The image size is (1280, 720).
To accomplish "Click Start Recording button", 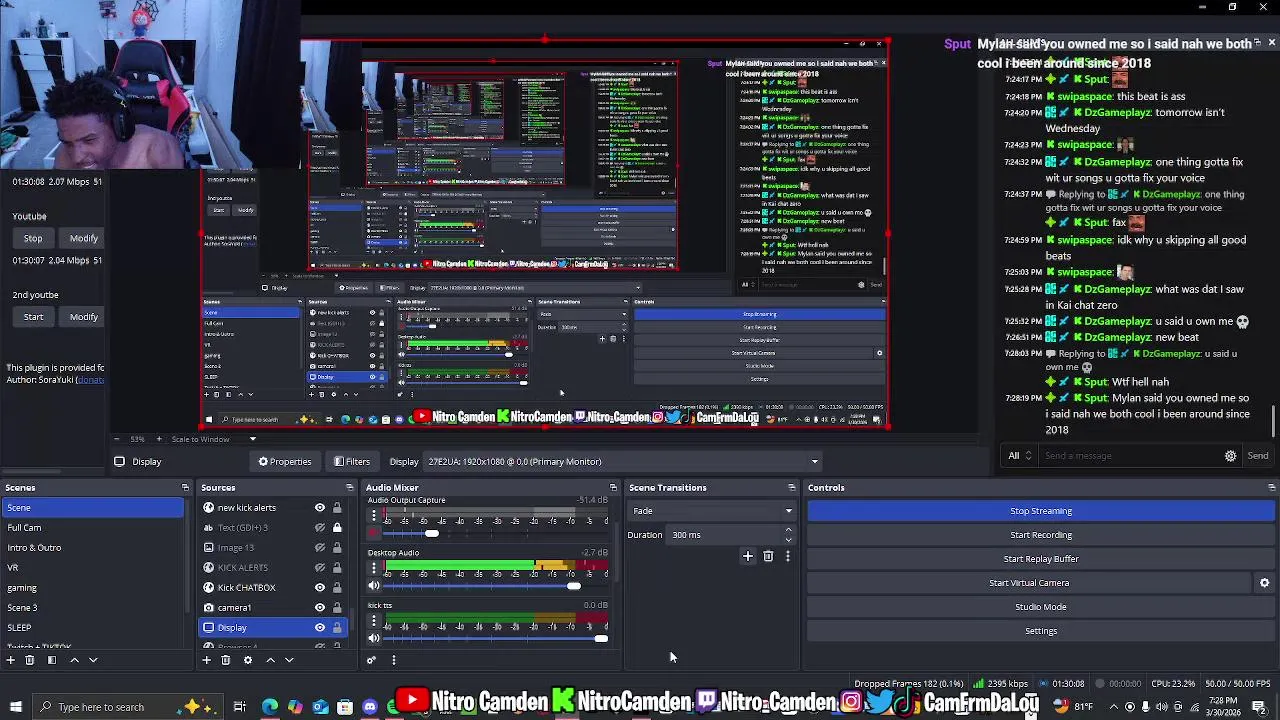I will coord(1041,535).
